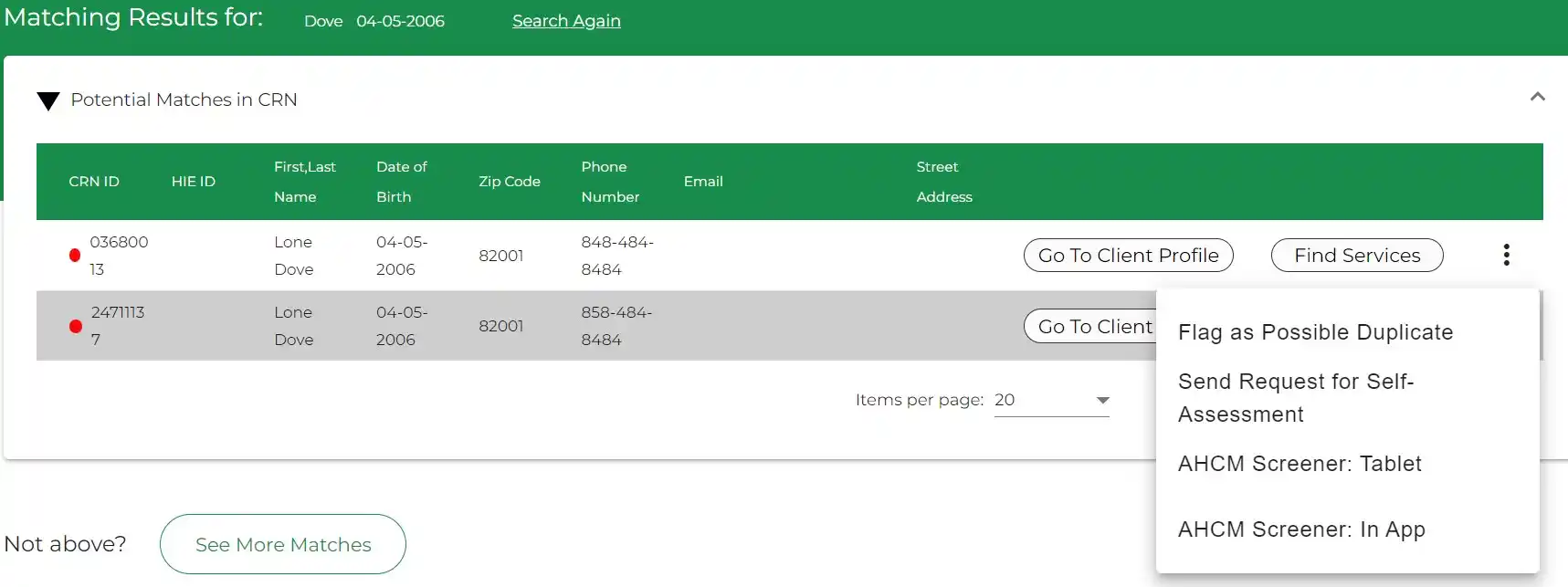
Task: Choose Send Request for Self-Assessment
Action: [x=1295, y=398]
